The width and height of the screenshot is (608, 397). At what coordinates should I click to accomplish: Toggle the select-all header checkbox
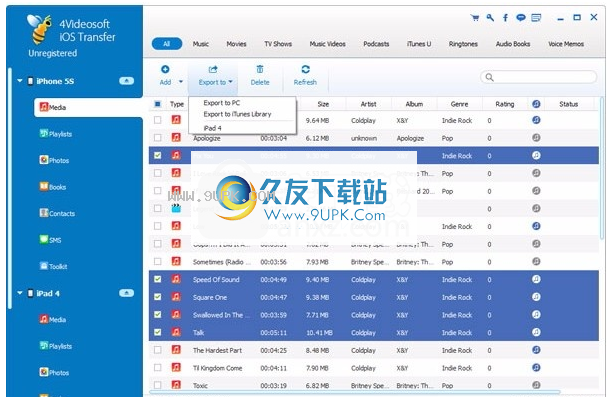[157, 104]
